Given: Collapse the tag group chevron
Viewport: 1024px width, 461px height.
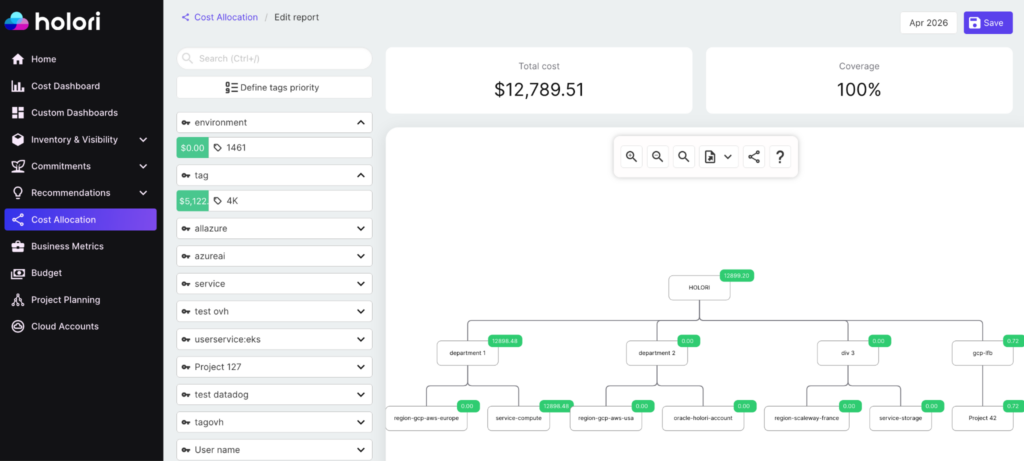Looking at the screenshot, I should tap(360, 176).
